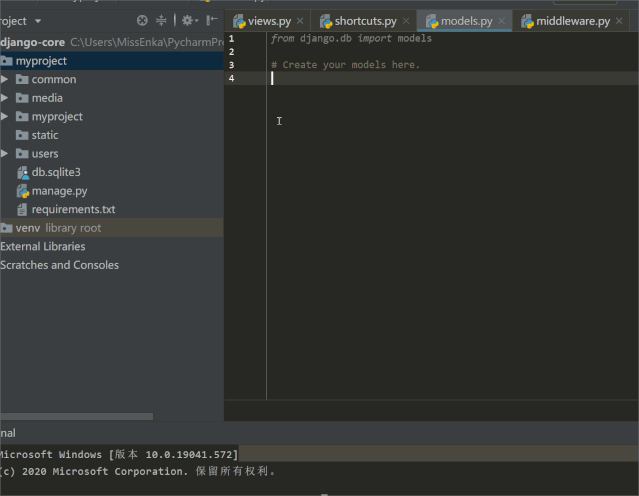The height and width of the screenshot is (496, 639).
Task: Select the shortcuts.py tab
Action: 364,21
